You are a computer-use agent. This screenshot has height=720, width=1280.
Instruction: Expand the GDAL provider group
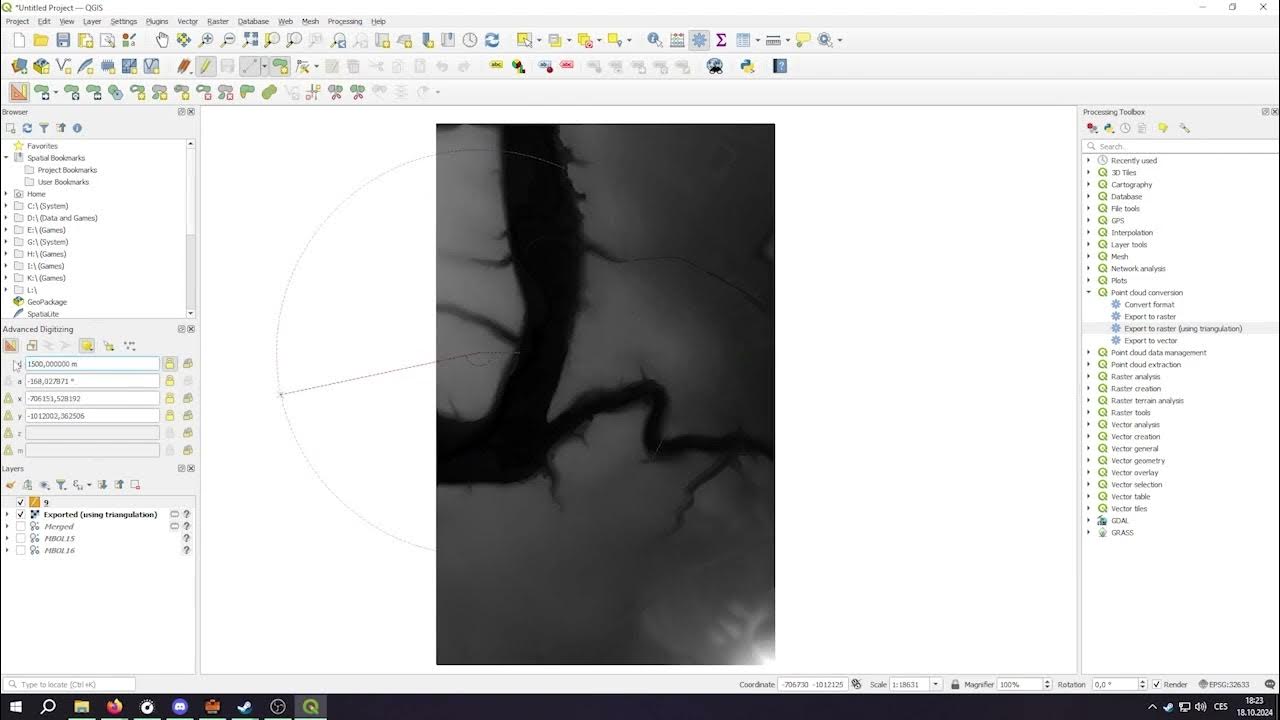point(1089,520)
